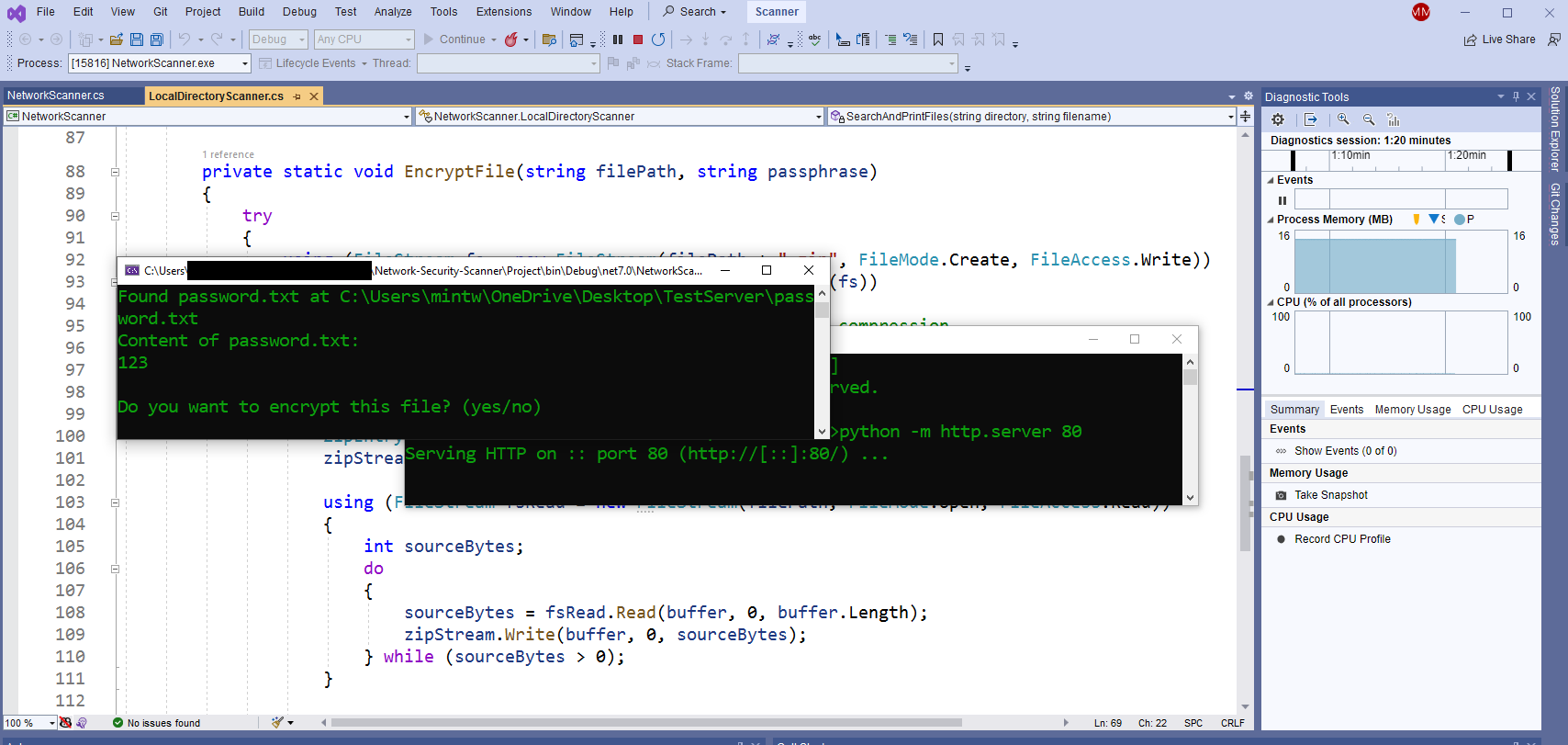The image size is (1568, 745).
Task: Click the 1:20min marker on diagnostics timeline
Action: point(1467,155)
